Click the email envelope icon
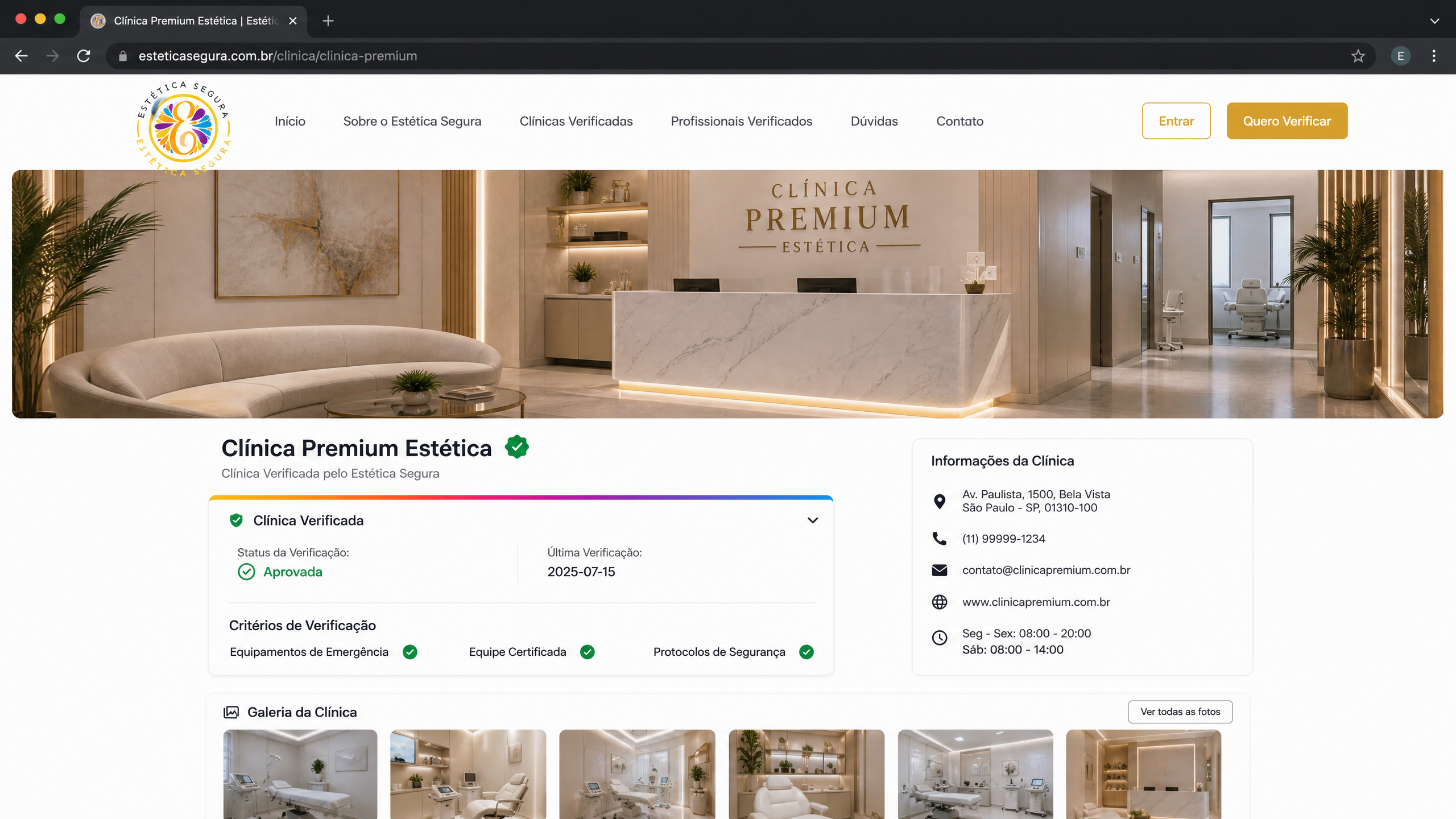Screen dimensions: 1456x819 pyautogui.click(x=940, y=570)
